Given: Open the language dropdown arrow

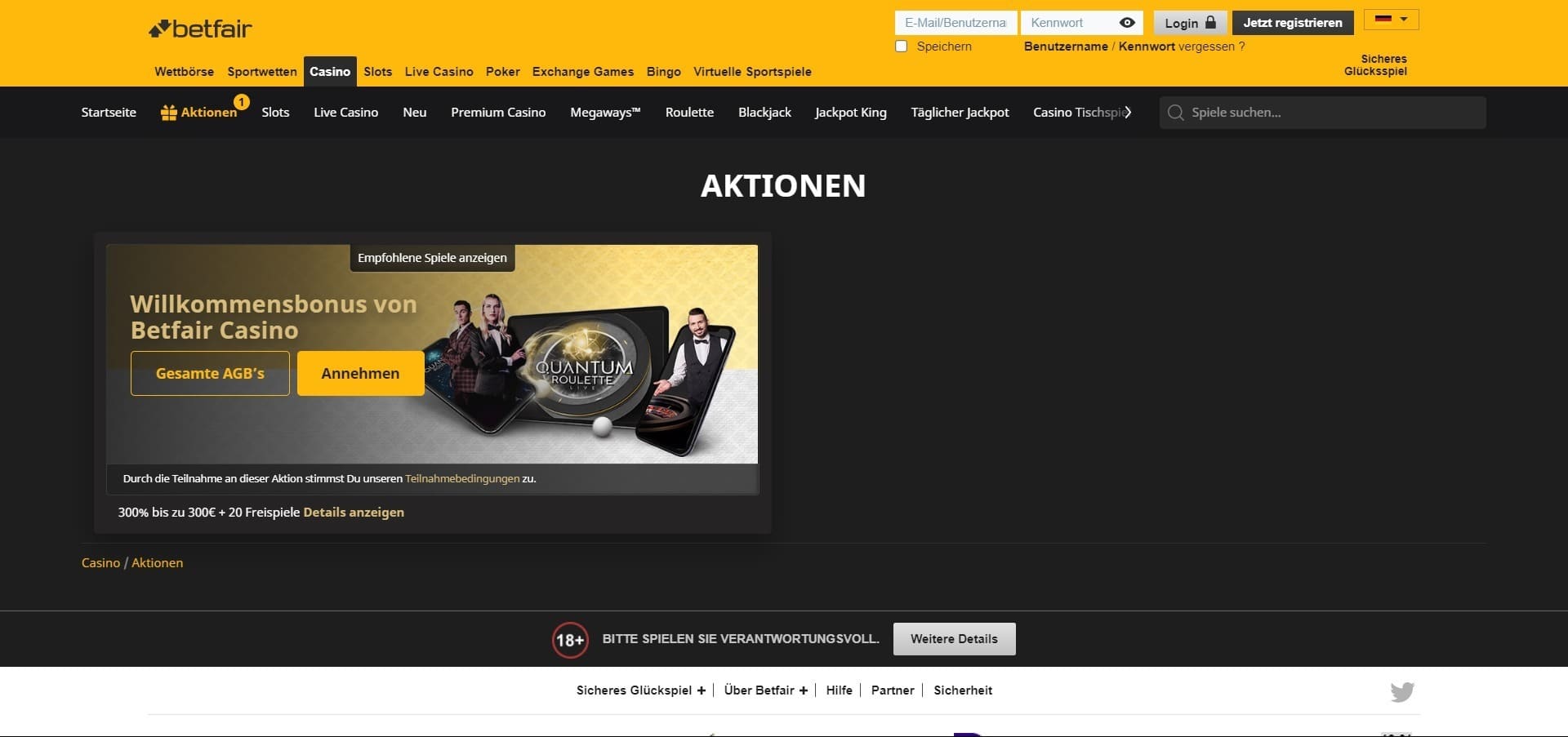Looking at the screenshot, I should 1404,19.
